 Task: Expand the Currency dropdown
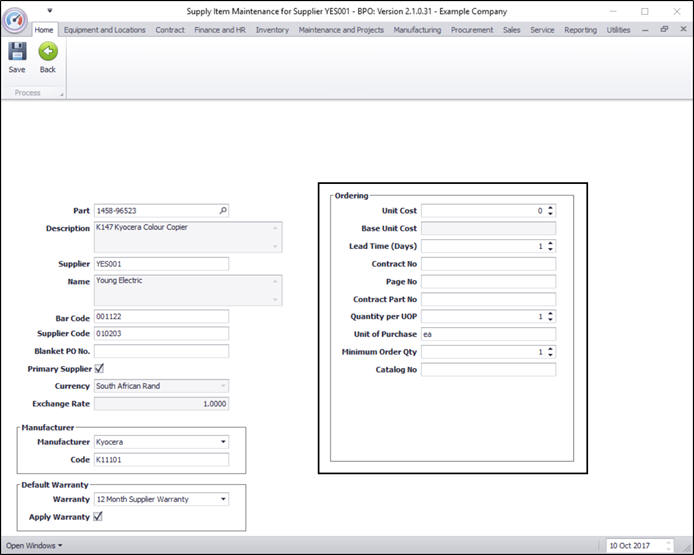(x=223, y=386)
